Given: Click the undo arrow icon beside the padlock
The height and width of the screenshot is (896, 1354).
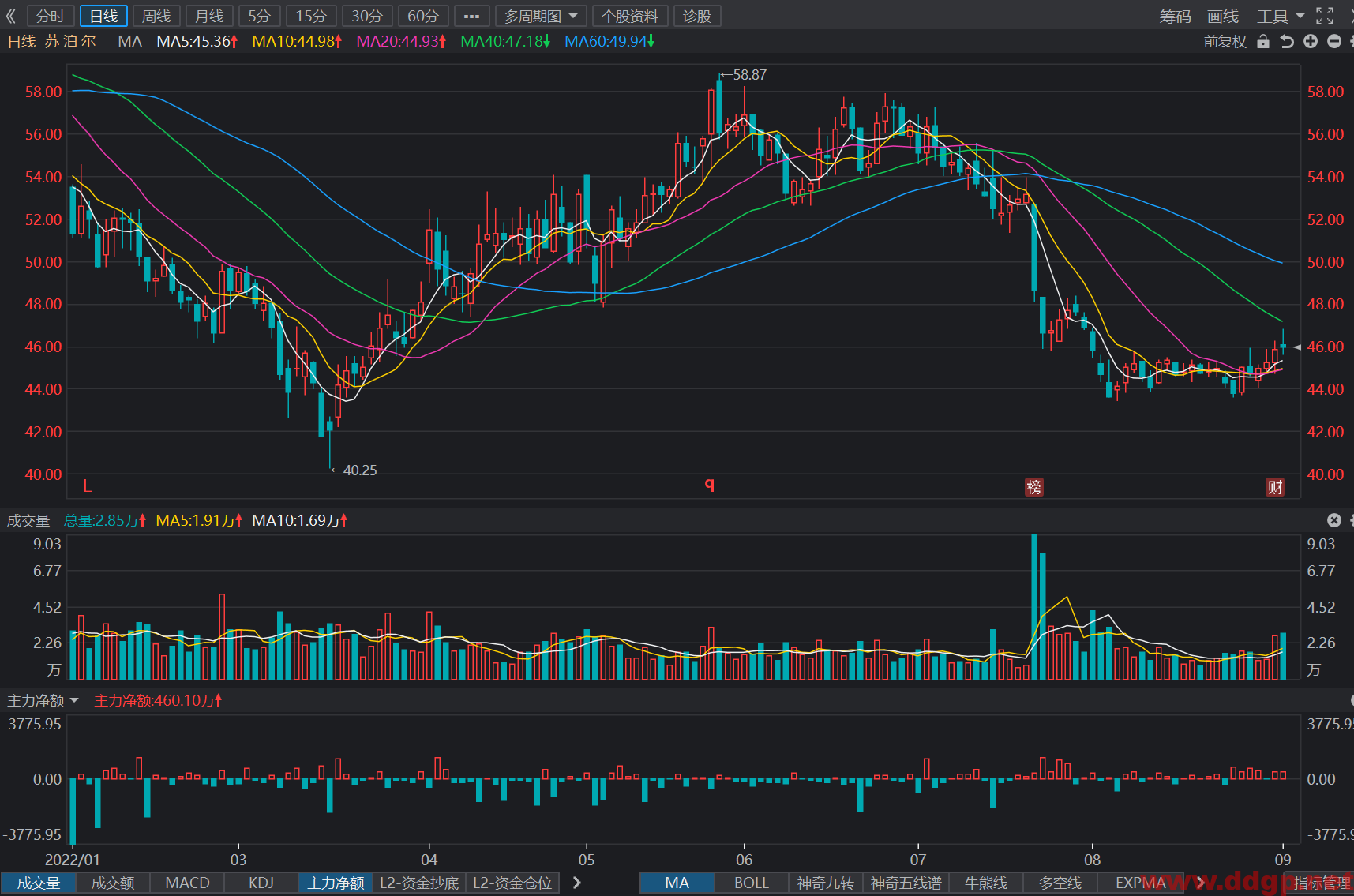Looking at the screenshot, I should [x=1287, y=41].
